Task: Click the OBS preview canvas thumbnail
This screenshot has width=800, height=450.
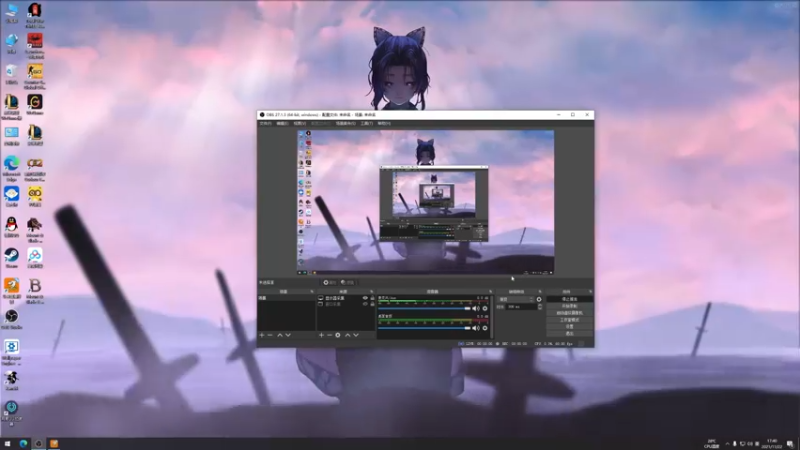Action: click(x=426, y=203)
